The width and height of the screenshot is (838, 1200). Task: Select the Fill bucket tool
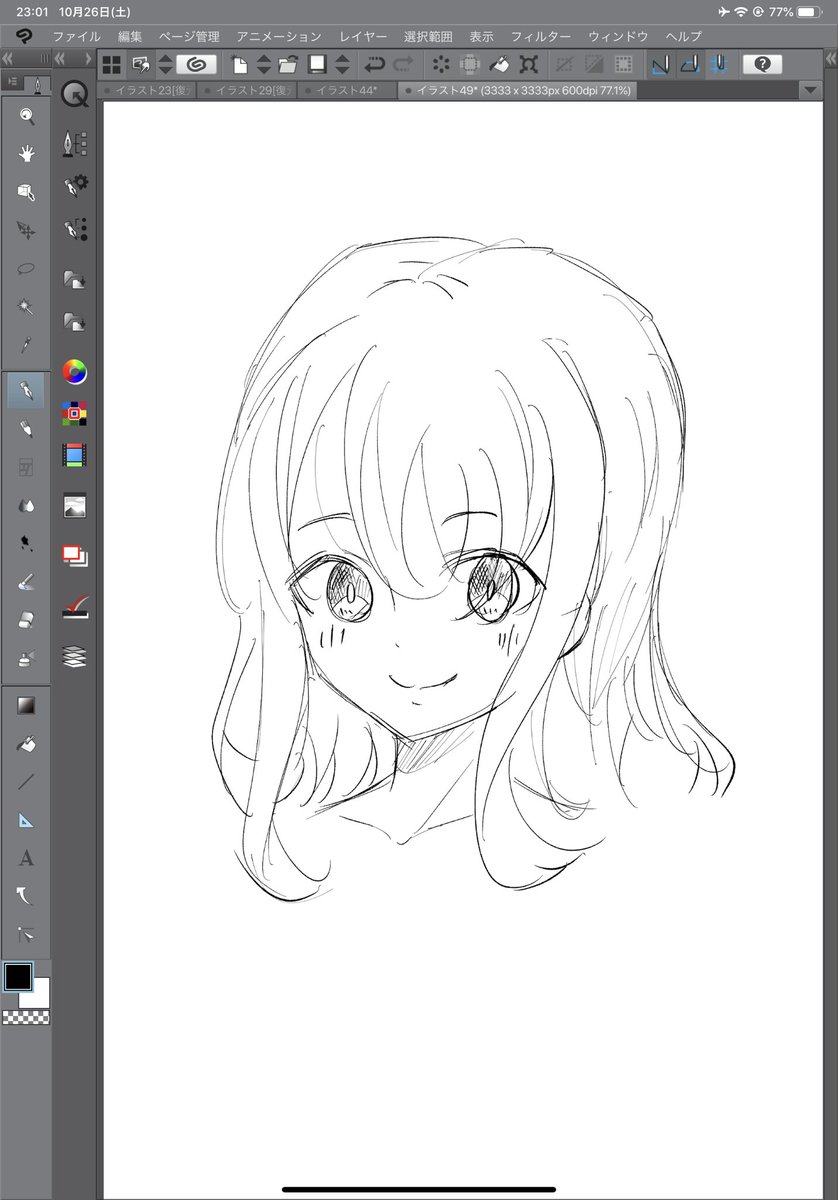(x=26, y=744)
